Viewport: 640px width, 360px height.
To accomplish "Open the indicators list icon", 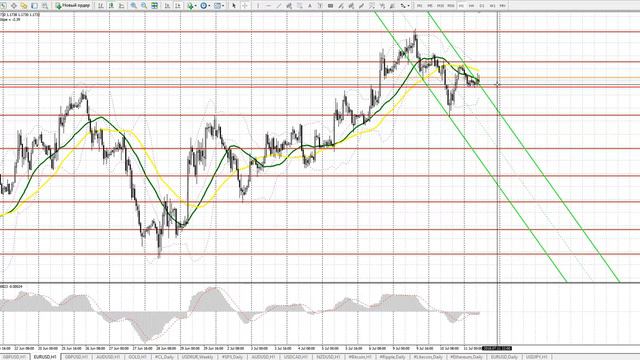I will point(190,6).
